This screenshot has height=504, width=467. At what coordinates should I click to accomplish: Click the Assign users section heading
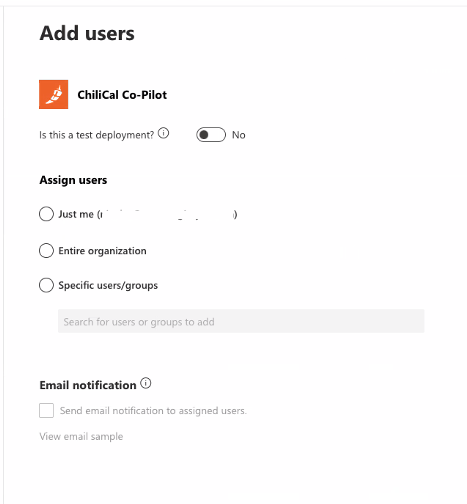(73, 180)
